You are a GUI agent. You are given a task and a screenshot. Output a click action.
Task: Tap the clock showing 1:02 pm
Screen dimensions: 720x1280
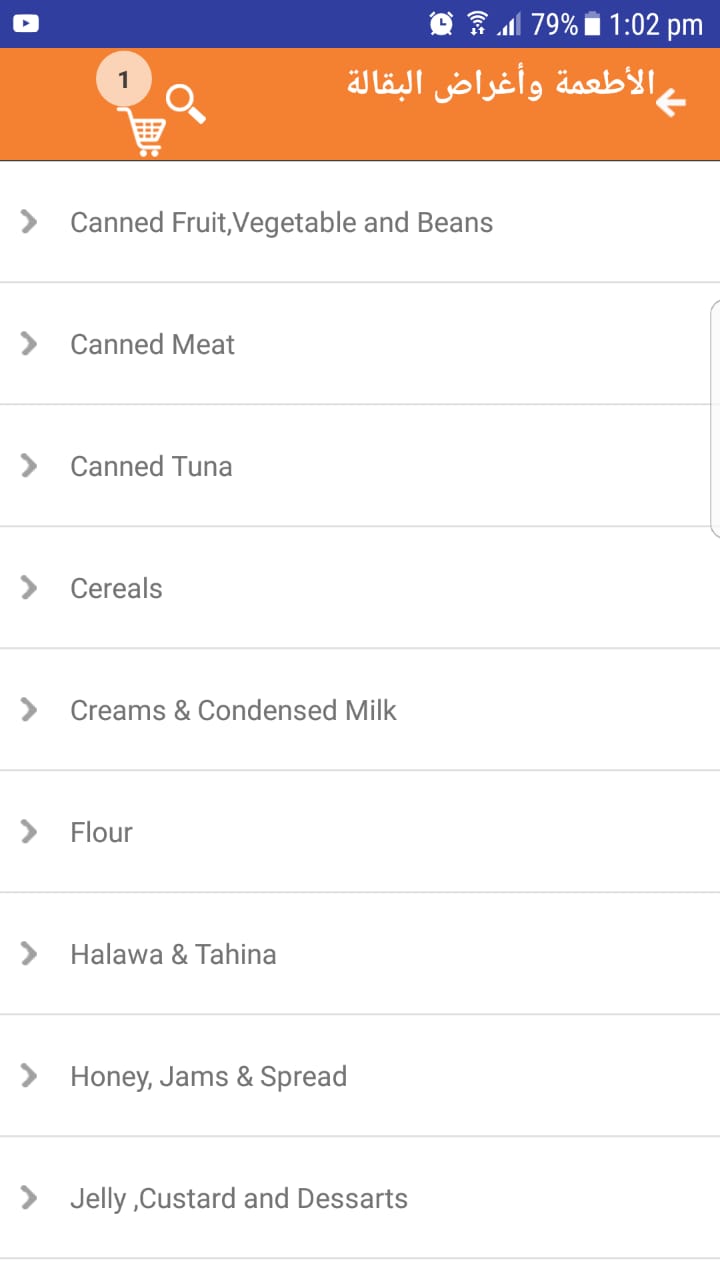click(656, 24)
